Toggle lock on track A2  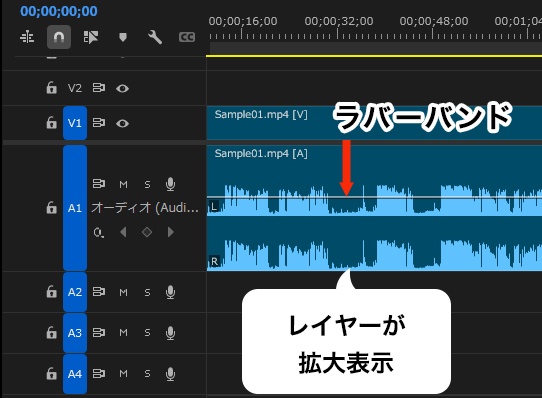pos(52,292)
